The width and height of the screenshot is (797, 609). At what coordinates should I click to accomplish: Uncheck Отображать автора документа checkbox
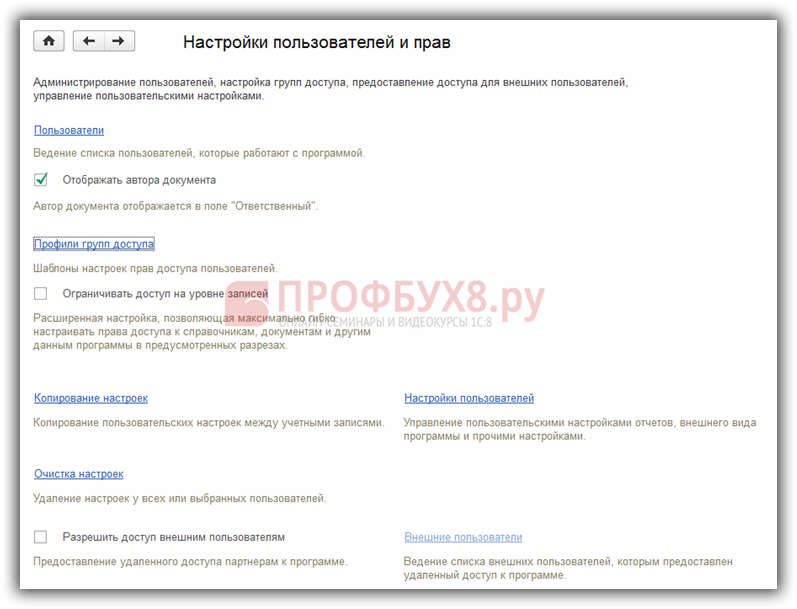coord(41,180)
